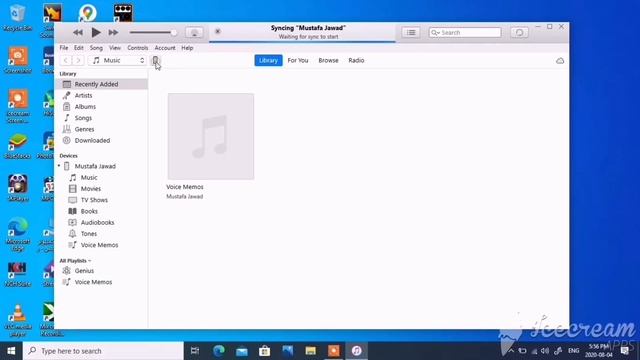The width and height of the screenshot is (640, 360).
Task: Switch to the Radio tab
Action: (x=356, y=60)
